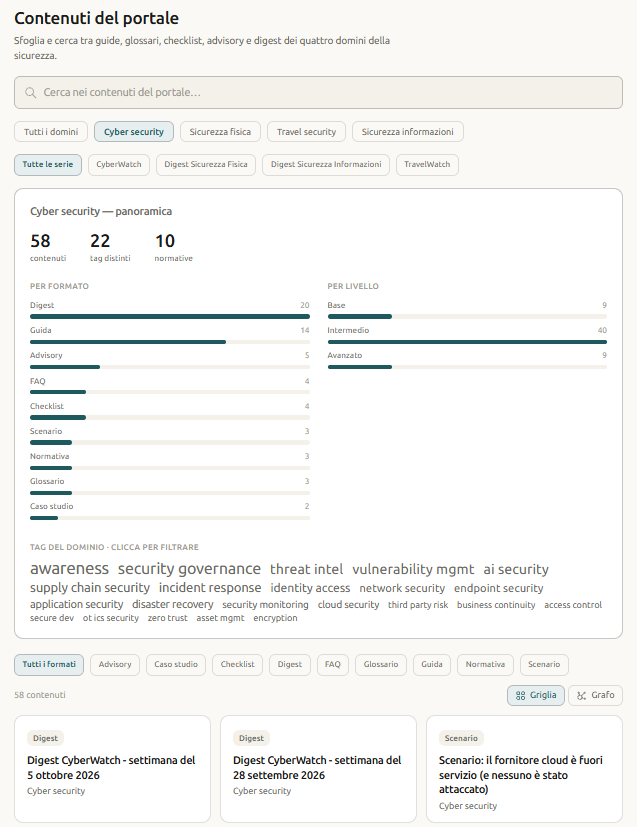Image resolution: width=637 pixels, height=827 pixels.
Task: Click the Digest format progress bar
Action: 170,316
